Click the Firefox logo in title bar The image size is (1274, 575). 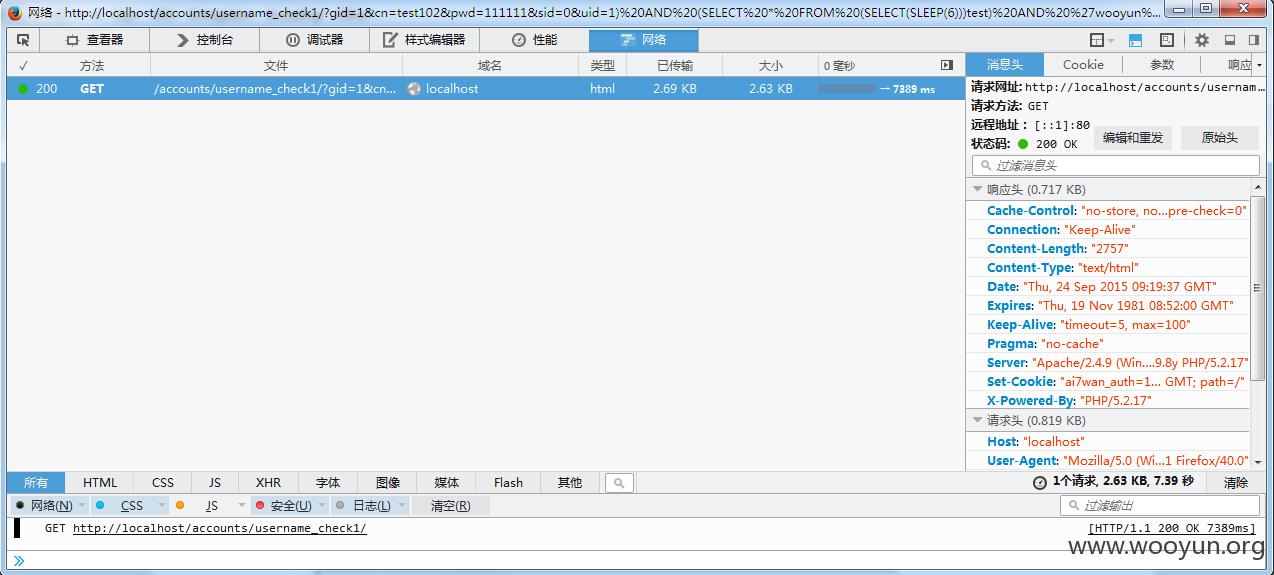point(14,13)
